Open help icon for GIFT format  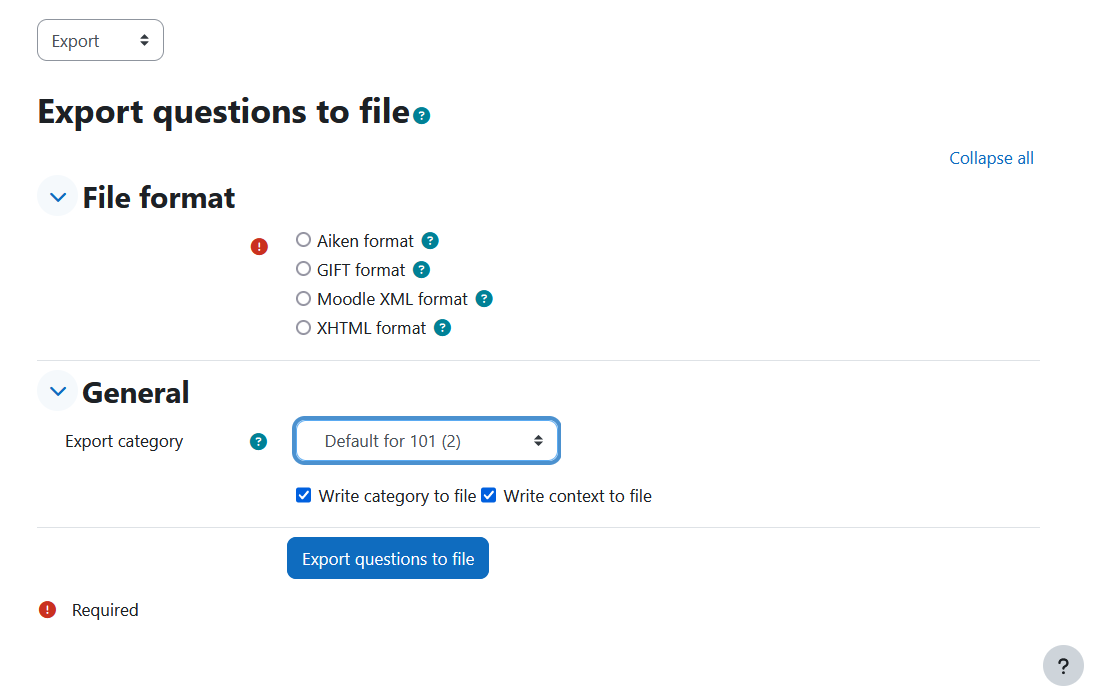(421, 270)
